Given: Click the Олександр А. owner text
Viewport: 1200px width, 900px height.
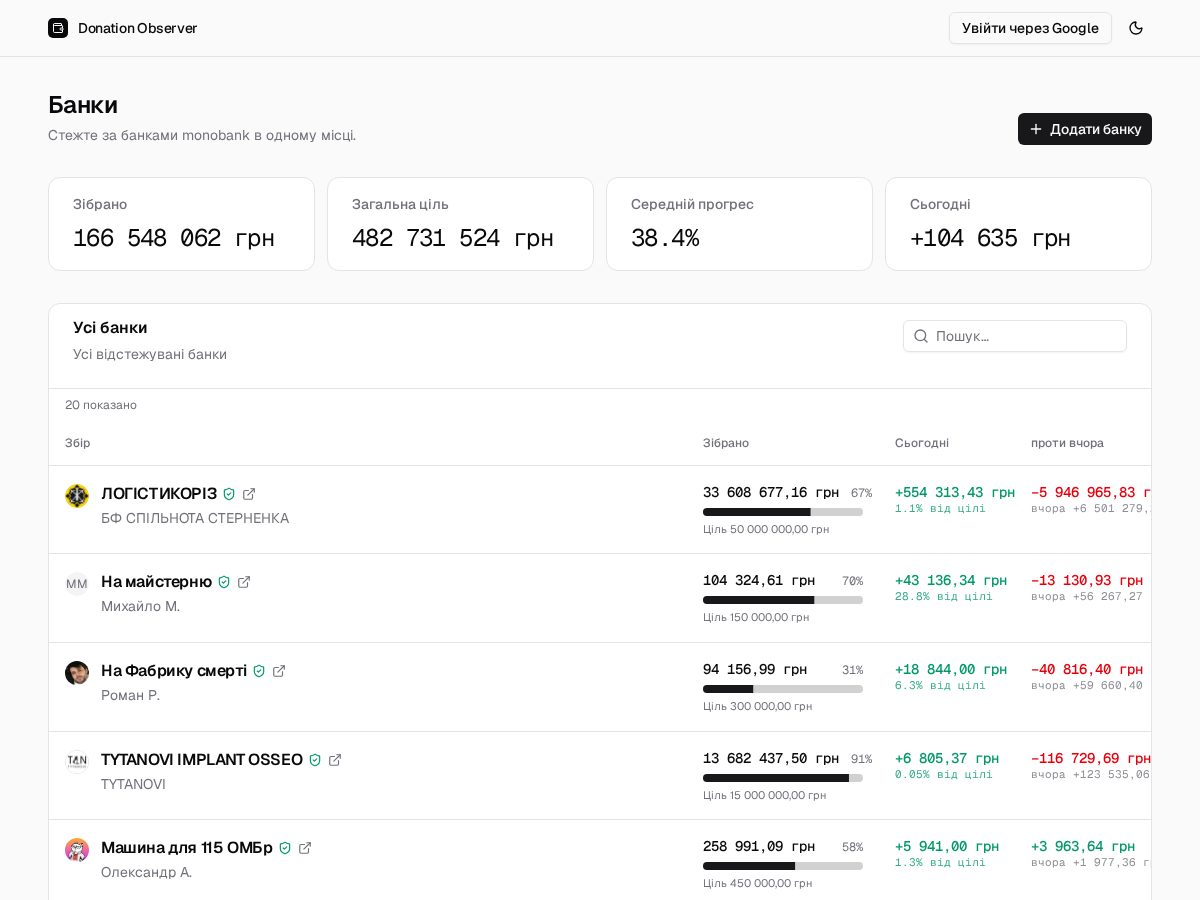Looking at the screenshot, I should point(146,872).
